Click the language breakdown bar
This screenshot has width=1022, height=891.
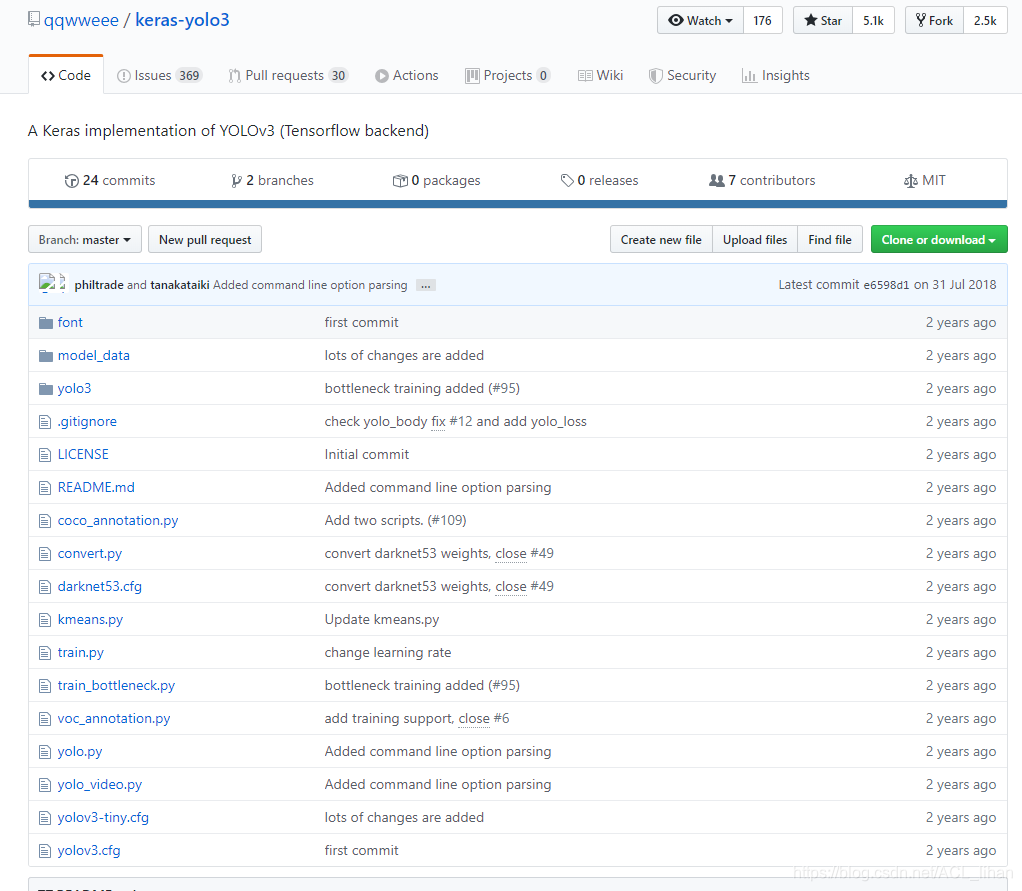click(518, 204)
